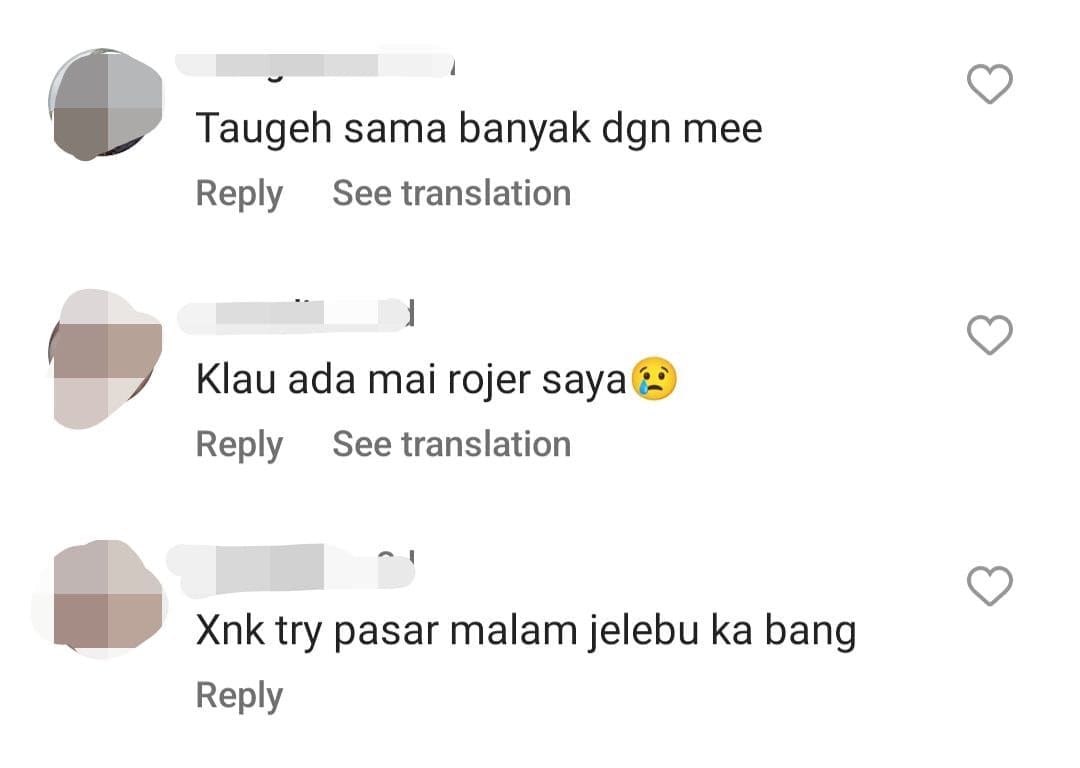The width and height of the screenshot is (1080, 768).
Task: Select the "Taugeh sama banyak dgn mee" text
Action: [479, 129]
